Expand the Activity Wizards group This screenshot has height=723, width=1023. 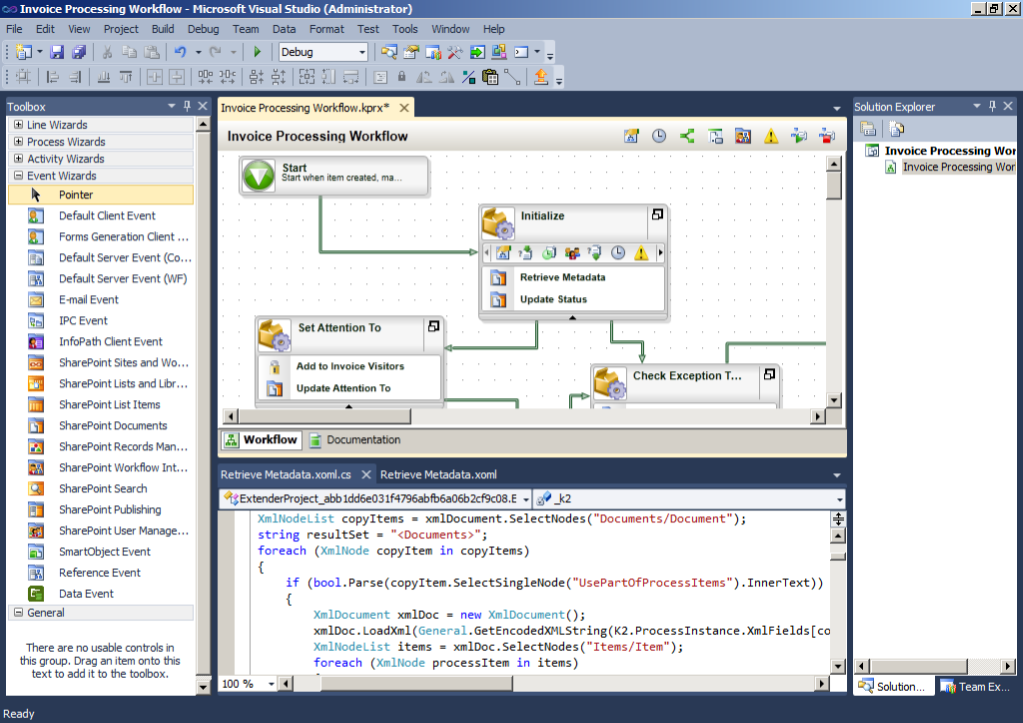tap(18, 159)
